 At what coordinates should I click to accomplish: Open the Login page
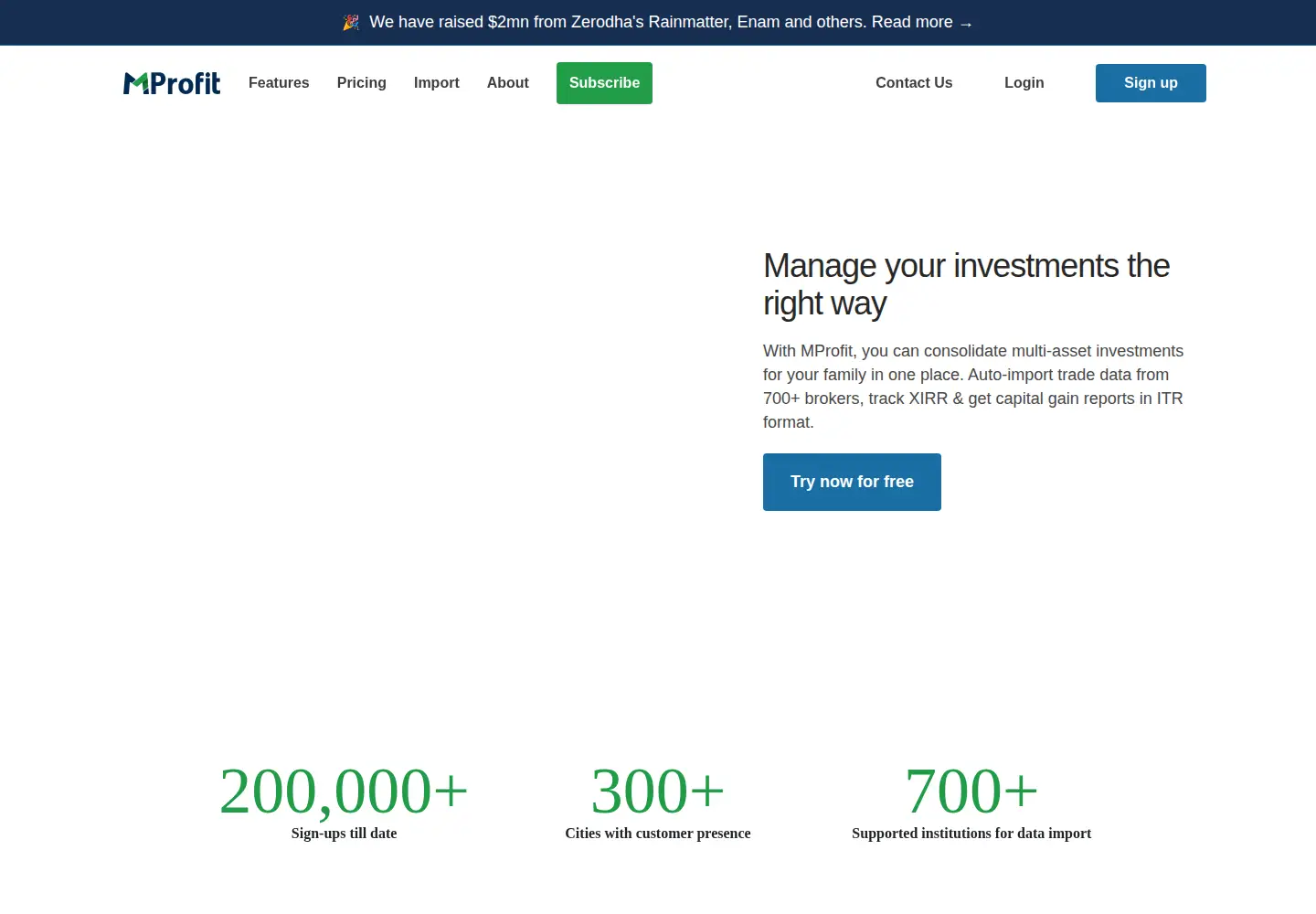click(1024, 83)
